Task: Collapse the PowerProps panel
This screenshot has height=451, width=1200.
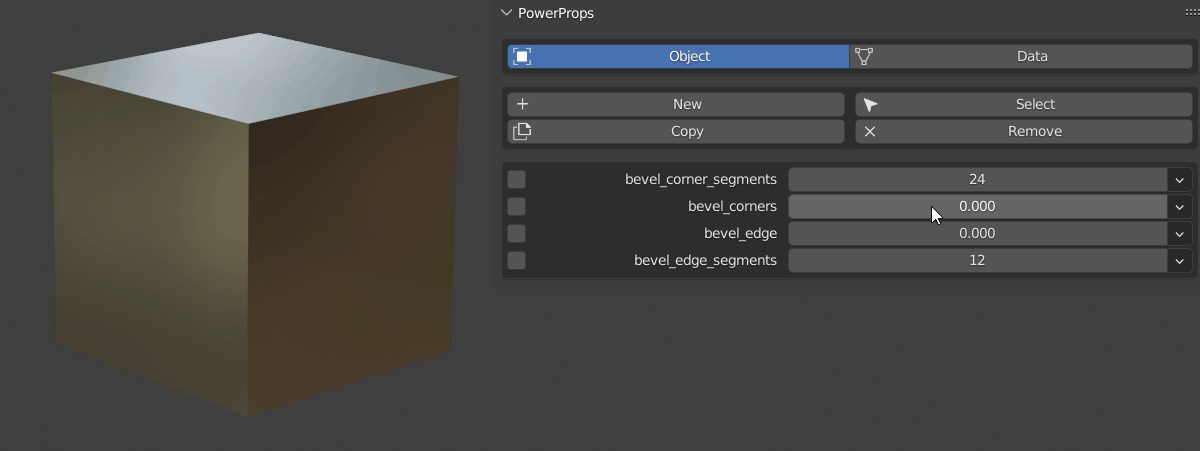Action: (505, 13)
